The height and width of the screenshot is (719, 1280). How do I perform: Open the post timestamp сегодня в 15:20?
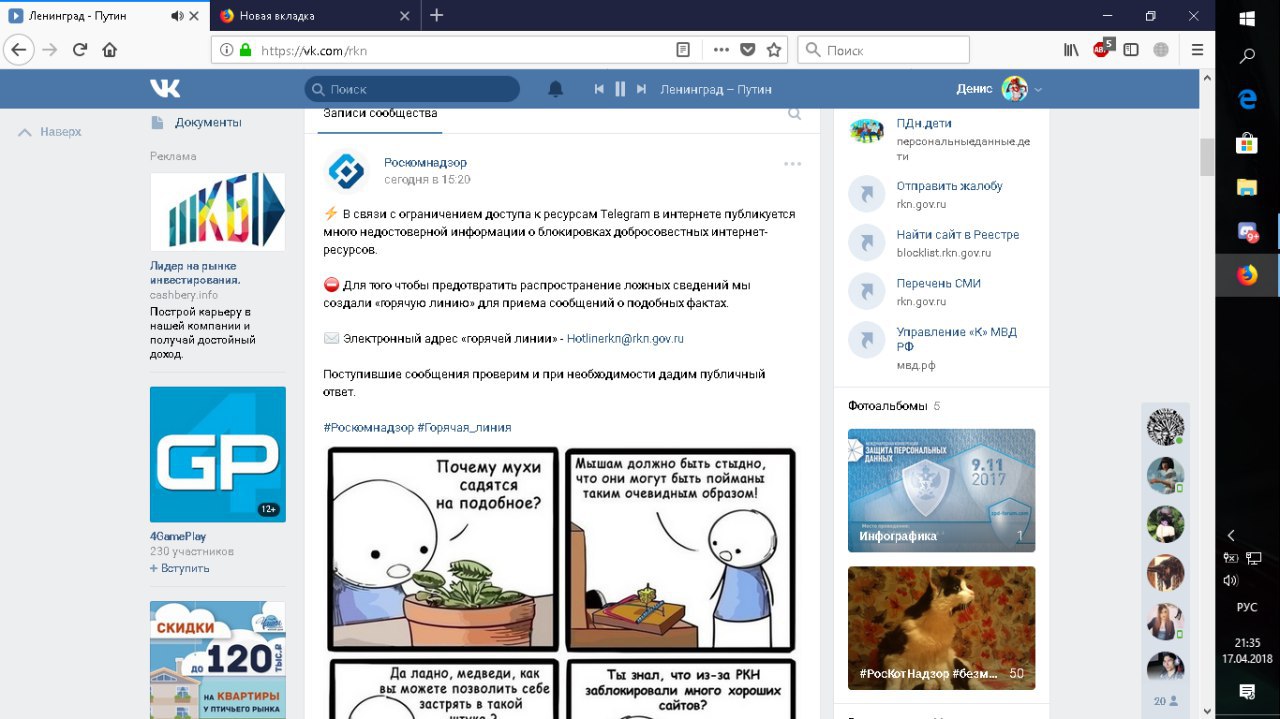click(427, 180)
